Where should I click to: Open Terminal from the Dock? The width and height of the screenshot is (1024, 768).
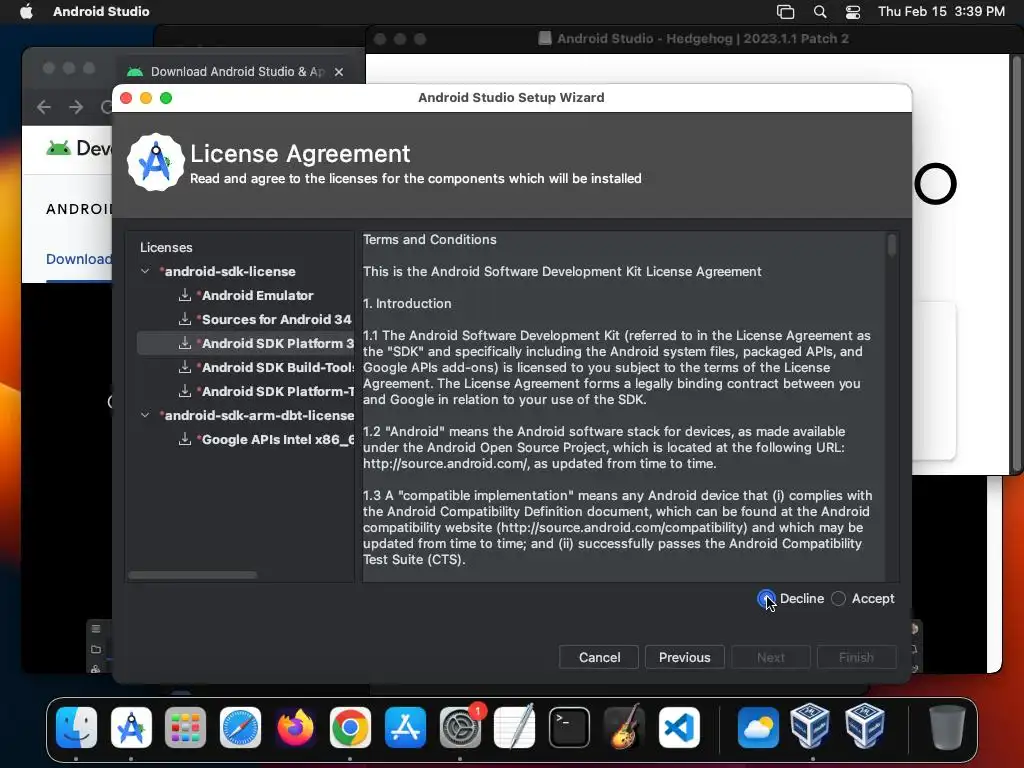(x=569, y=728)
